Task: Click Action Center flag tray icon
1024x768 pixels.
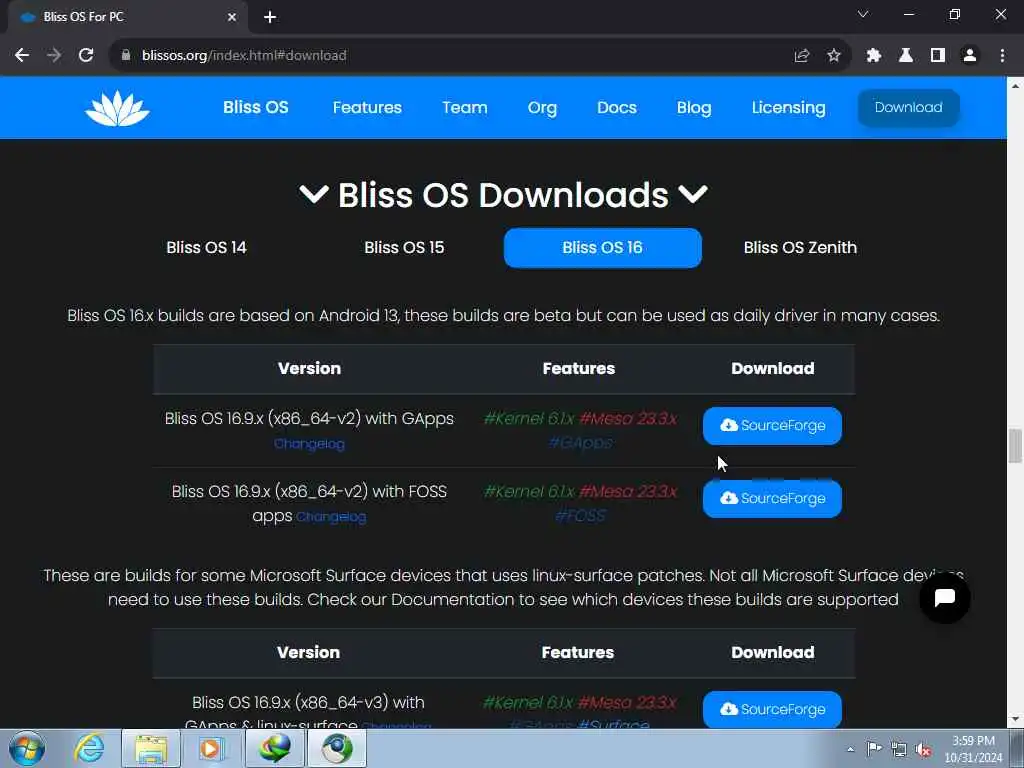Action: pos(874,749)
